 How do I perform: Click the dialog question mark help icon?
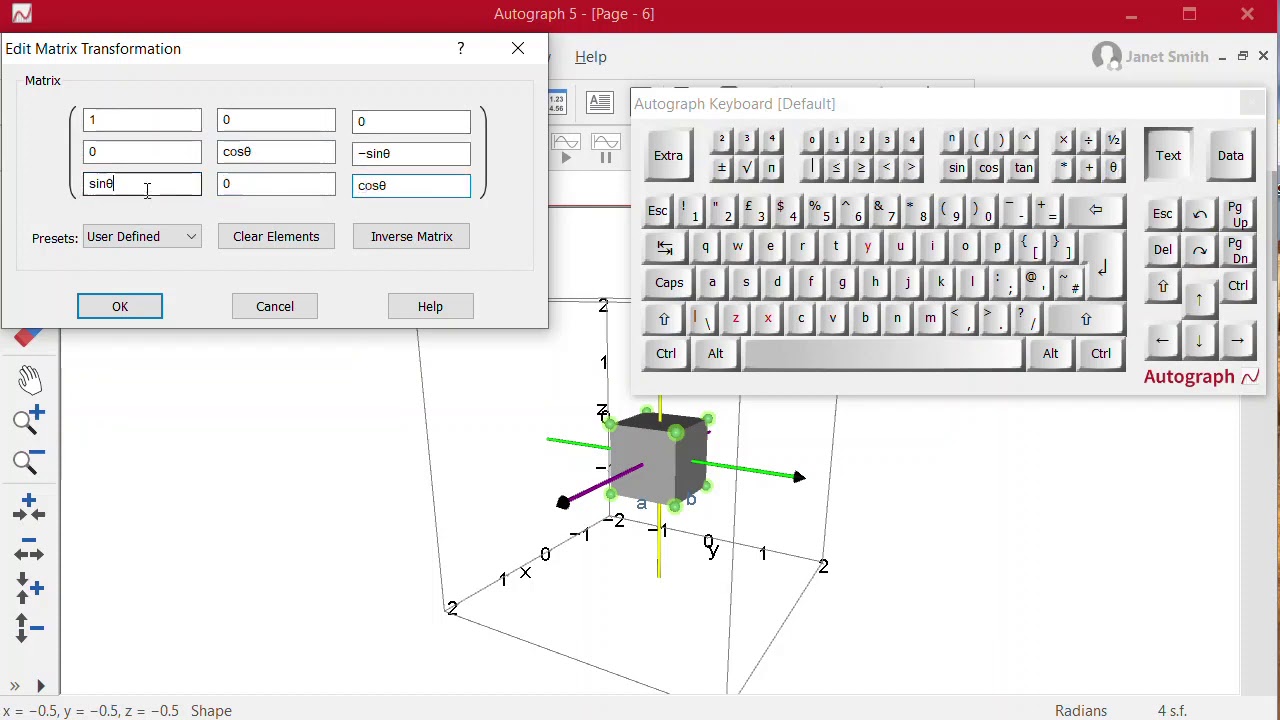coord(461,48)
